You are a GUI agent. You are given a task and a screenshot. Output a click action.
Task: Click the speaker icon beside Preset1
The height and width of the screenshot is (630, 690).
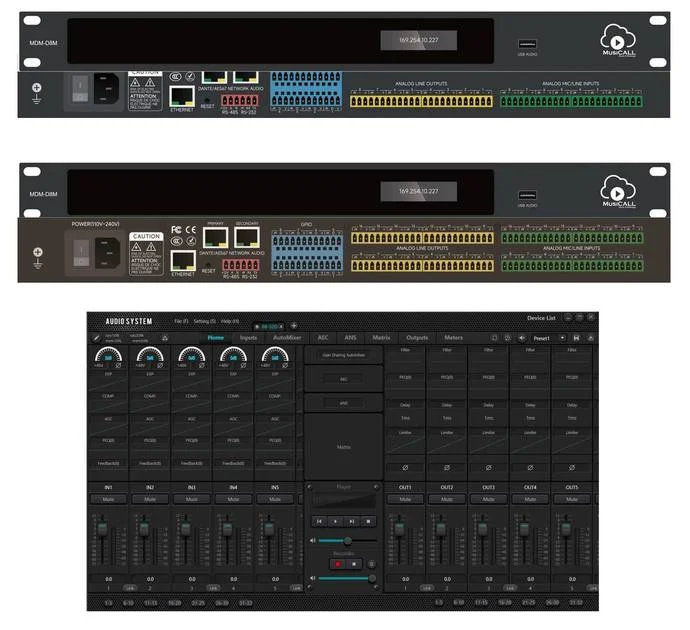[x=521, y=338]
